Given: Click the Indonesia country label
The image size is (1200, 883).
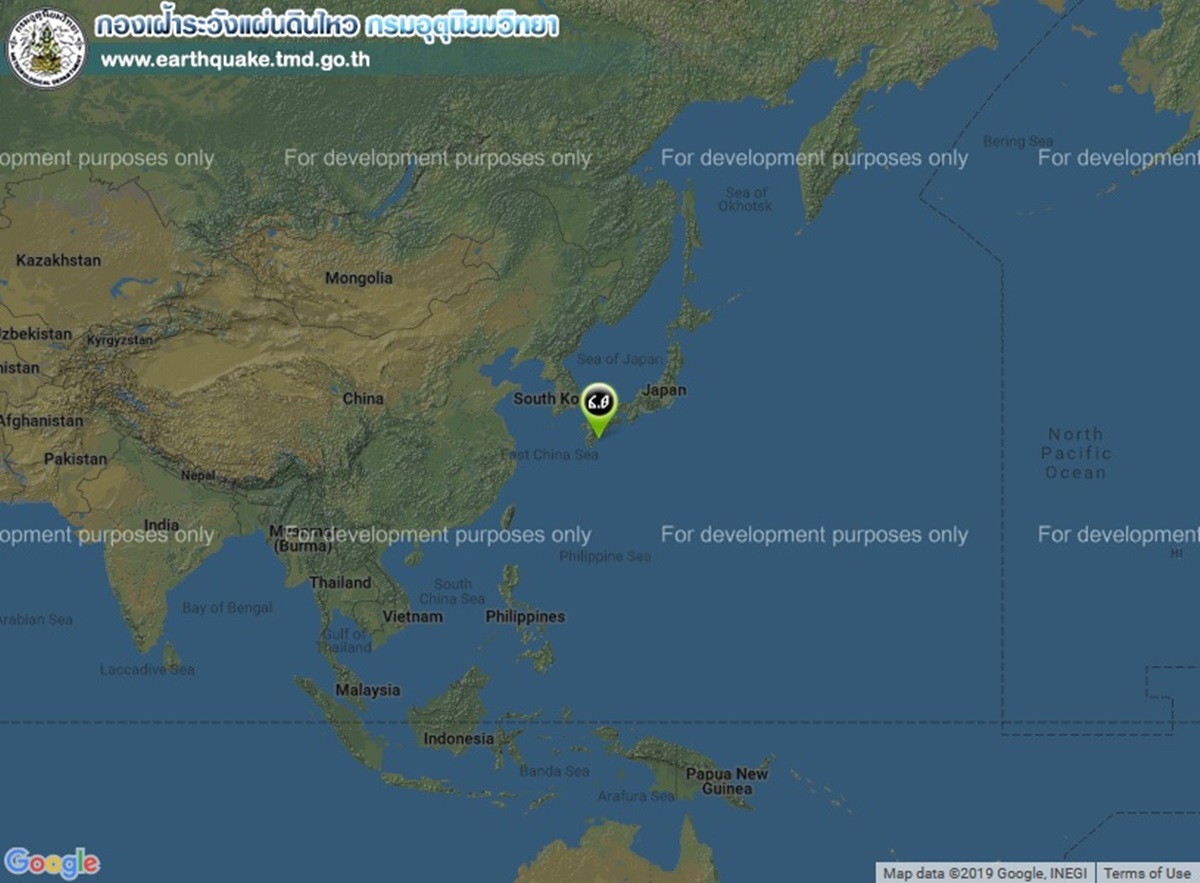Looking at the screenshot, I should point(458,739).
